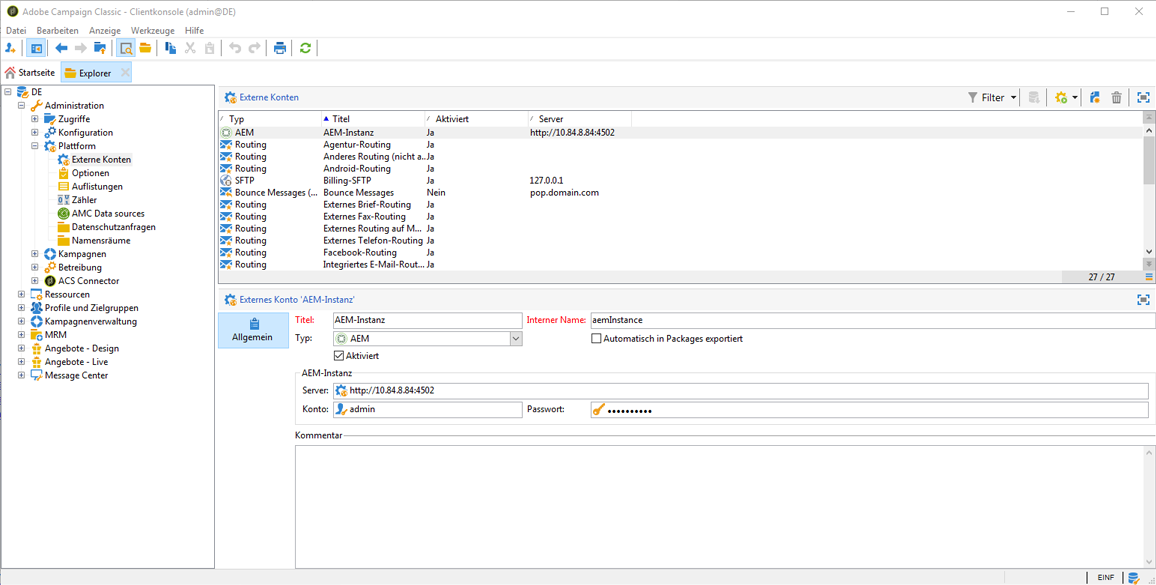Select AMC Data sources in tree

pyautogui.click(x=108, y=213)
